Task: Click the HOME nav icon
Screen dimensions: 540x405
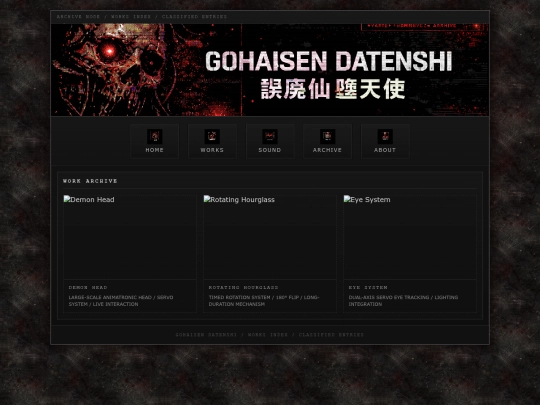Action: click(x=154, y=136)
